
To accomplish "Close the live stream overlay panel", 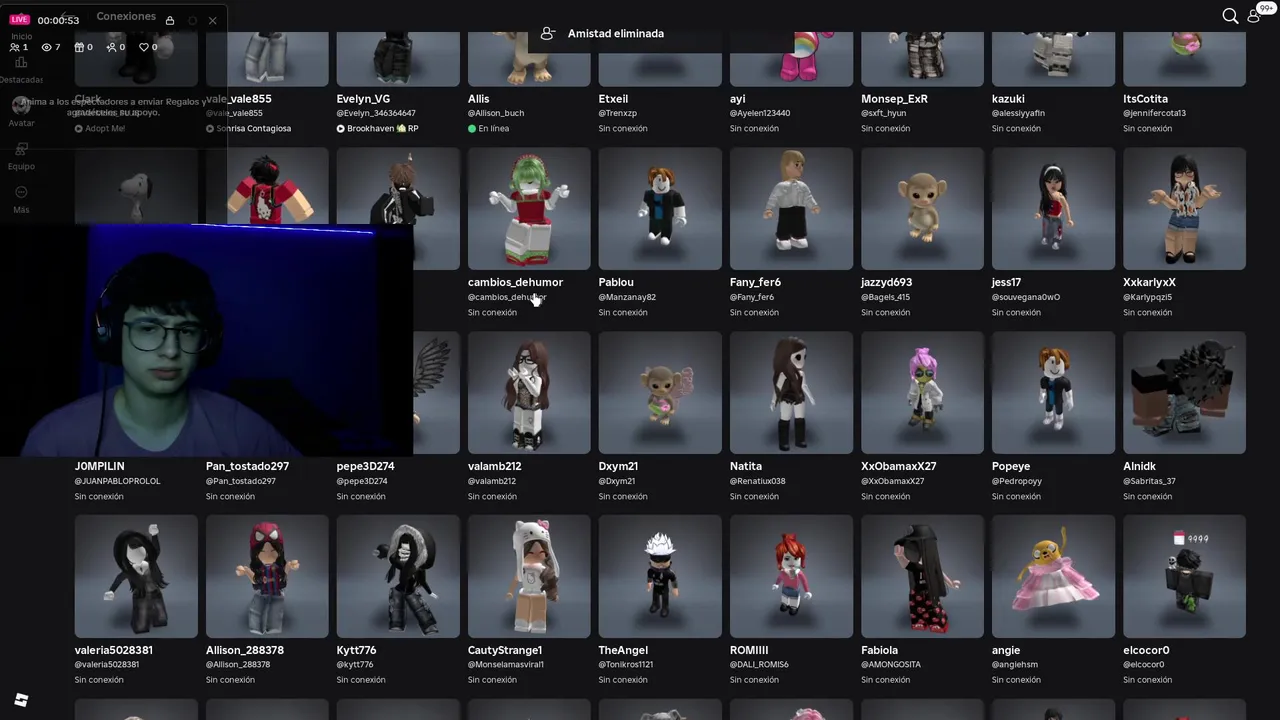I will tap(212, 20).
